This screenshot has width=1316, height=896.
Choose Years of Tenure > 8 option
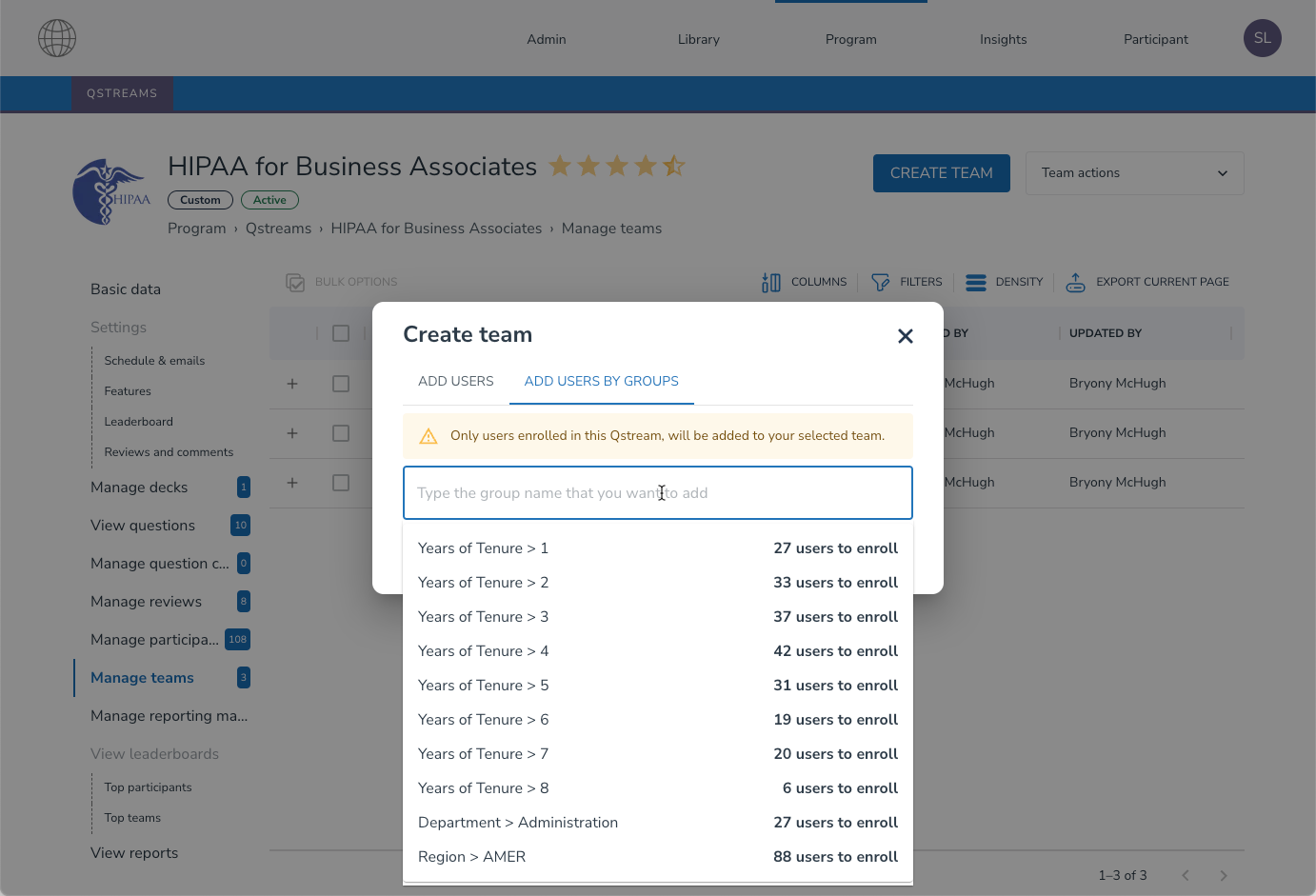pyautogui.click(x=658, y=788)
